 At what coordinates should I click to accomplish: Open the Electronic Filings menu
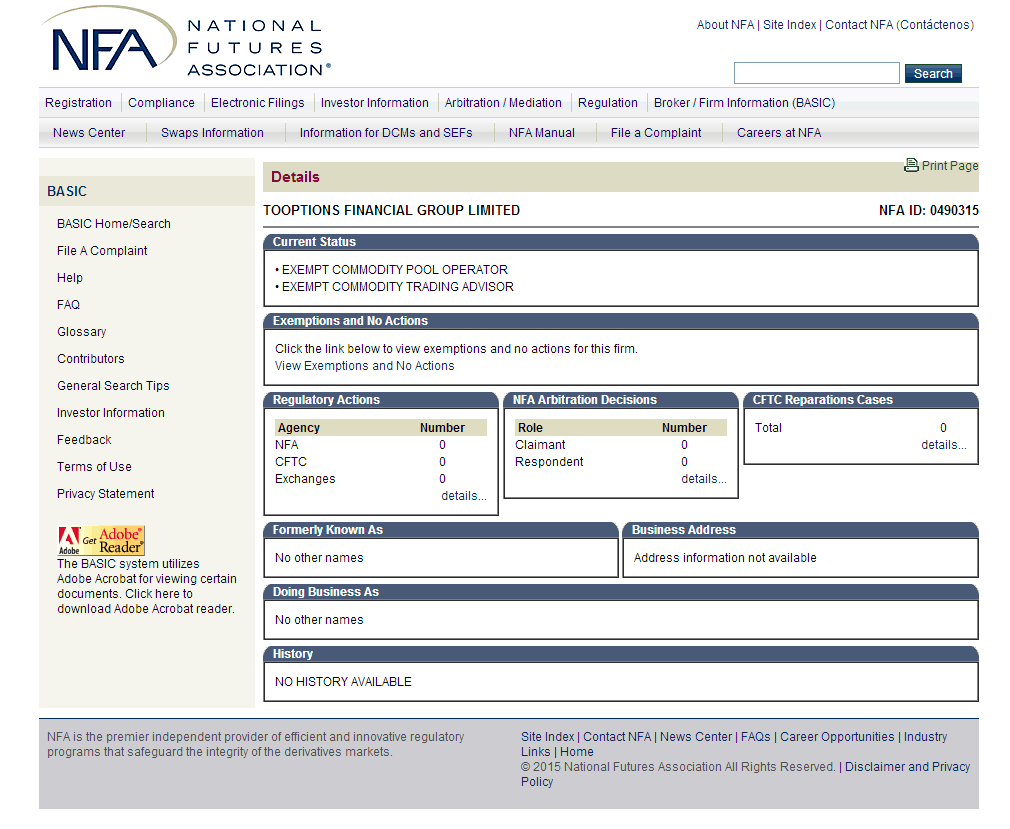258,103
